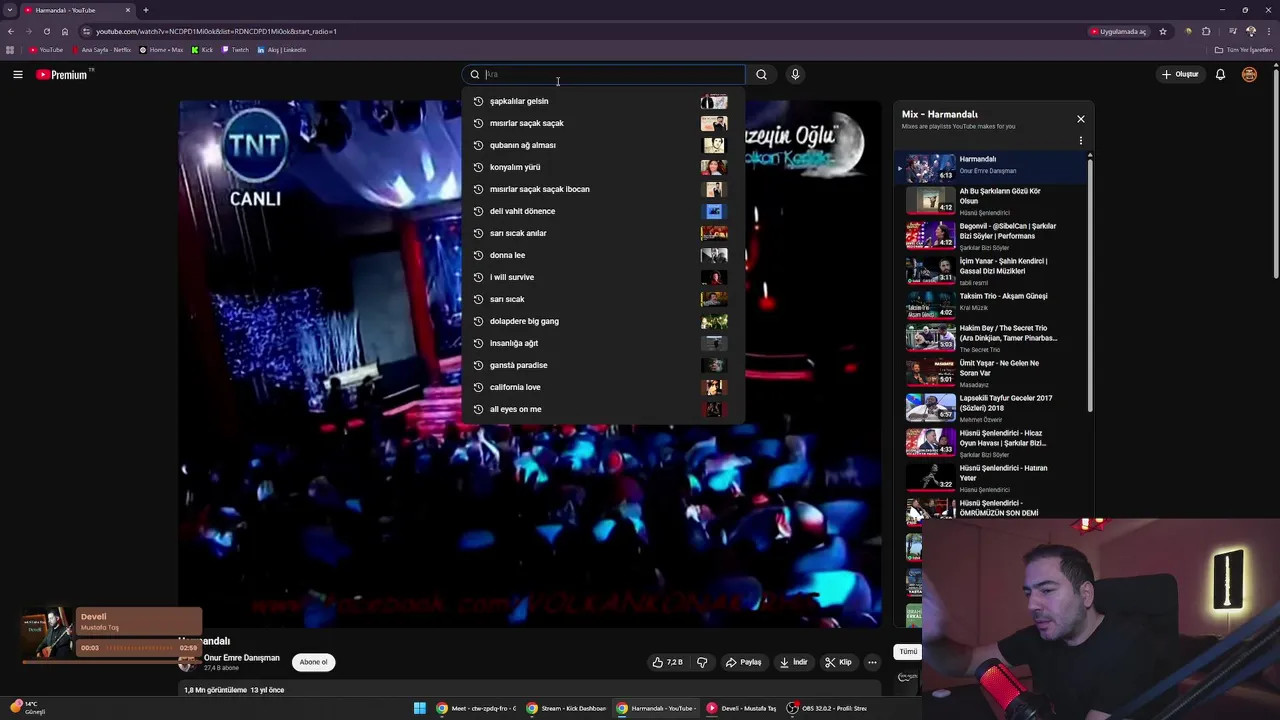Choose the 'i will survive' suggestion
This screenshot has width=1280, height=720.
pyautogui.click(x=603, y=277)
